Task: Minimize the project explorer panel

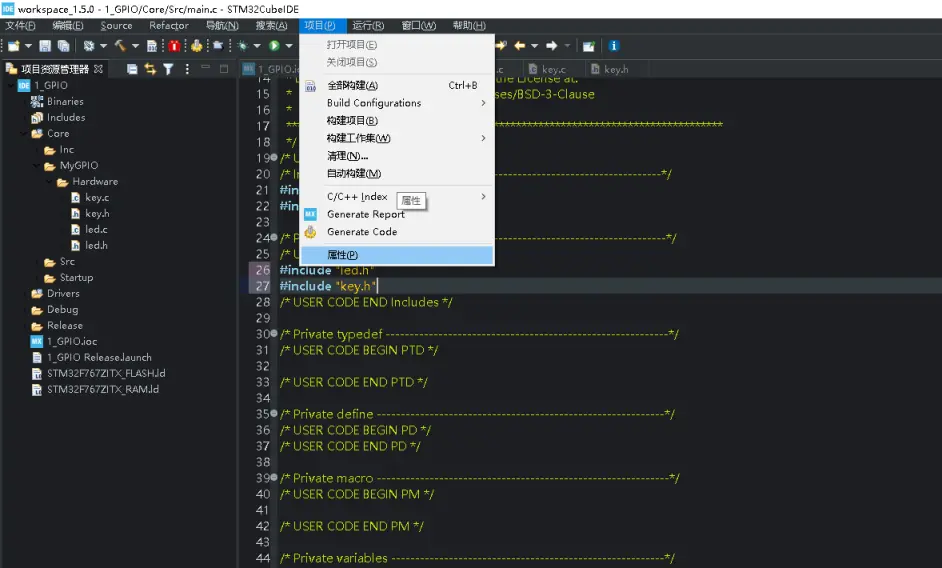Action: [205, 68]
